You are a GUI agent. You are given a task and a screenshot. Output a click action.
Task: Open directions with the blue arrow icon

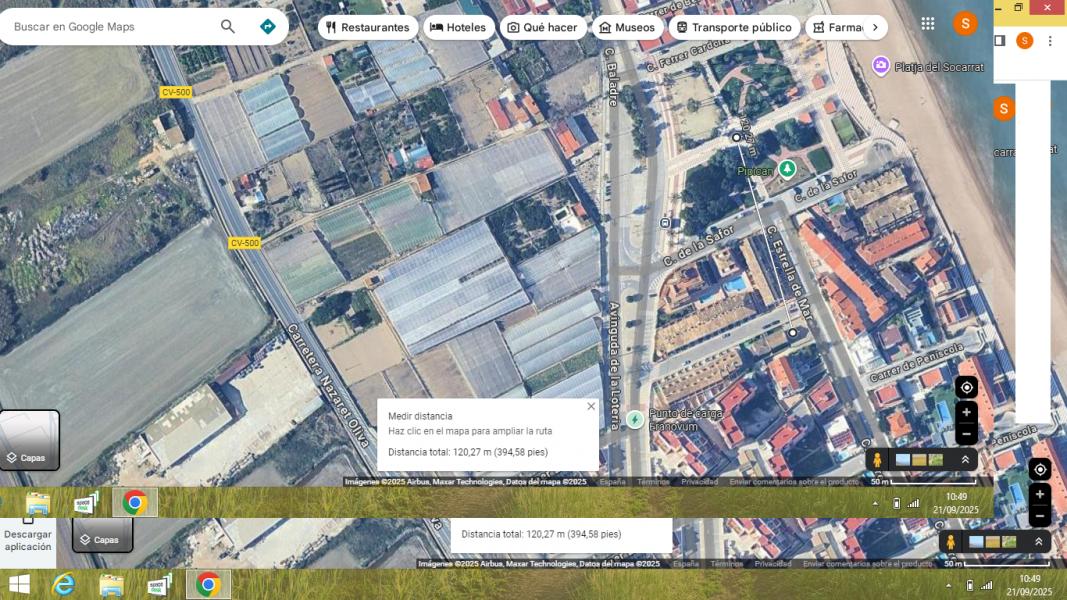pos(267,27)
